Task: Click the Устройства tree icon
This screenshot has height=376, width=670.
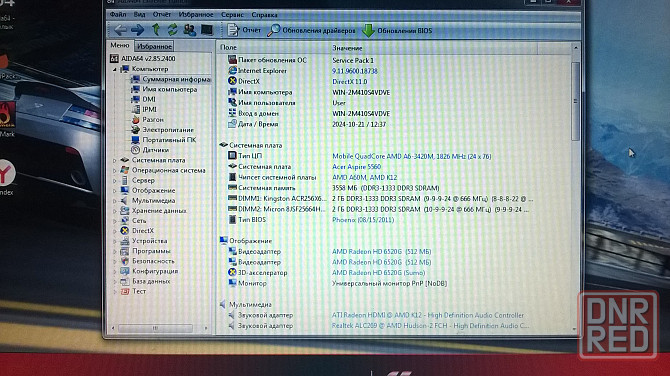Action: pos(125,241)
